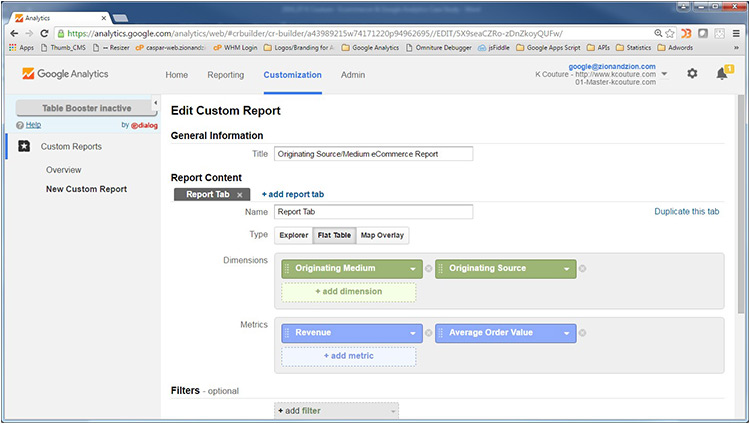Open Originating Source dropdown arrow
The width and height of the screenshot is (750, 425).
coord(566,269)
